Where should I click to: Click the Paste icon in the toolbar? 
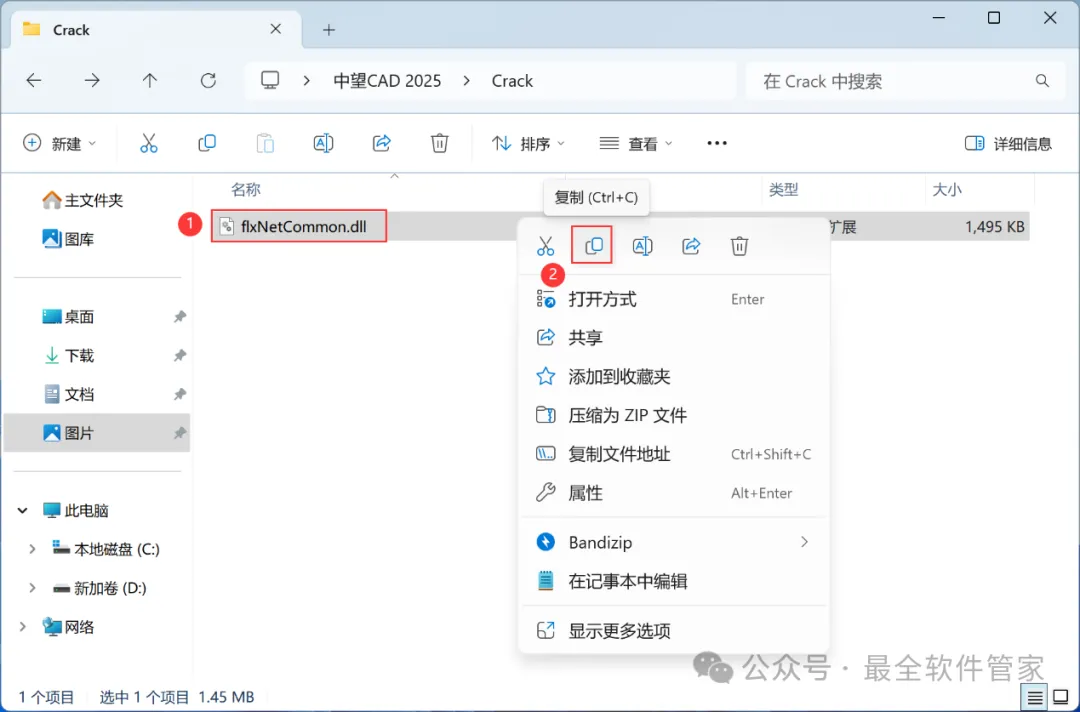coord(265,143)
